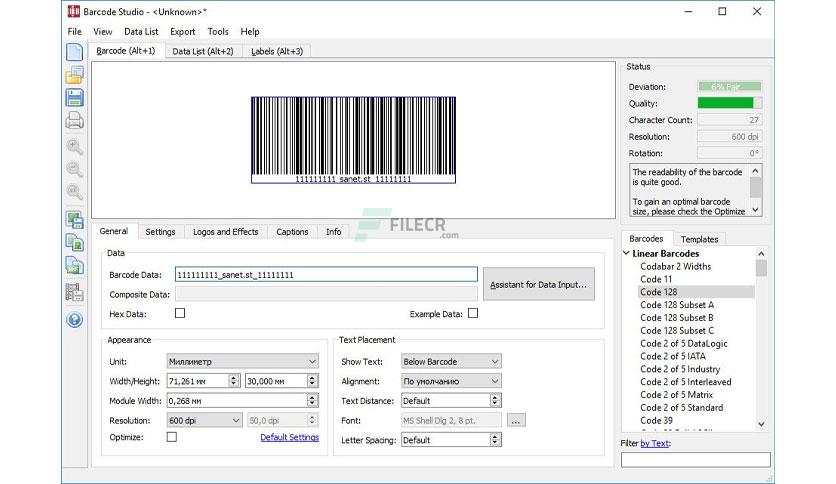
Task: Click scroll down arrow in status message box
Action: click(x=755, y=211)
